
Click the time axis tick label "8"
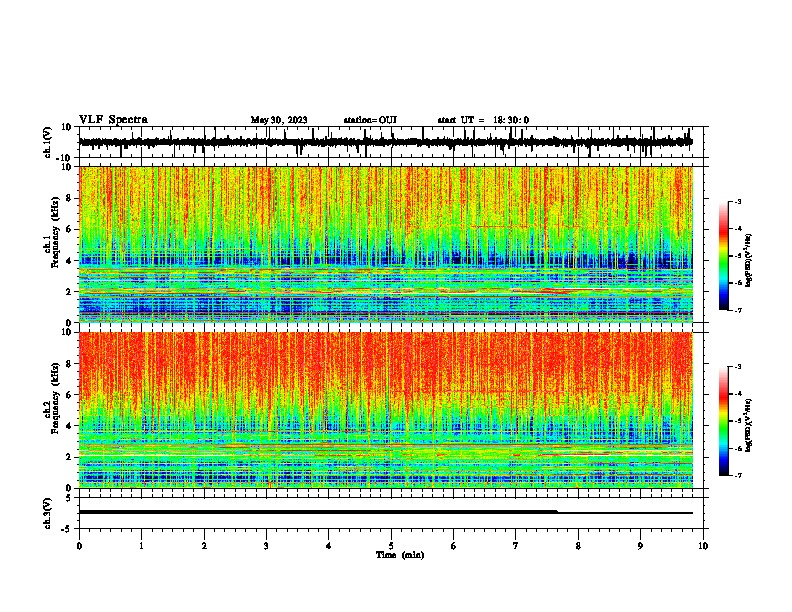coord(578,546)
